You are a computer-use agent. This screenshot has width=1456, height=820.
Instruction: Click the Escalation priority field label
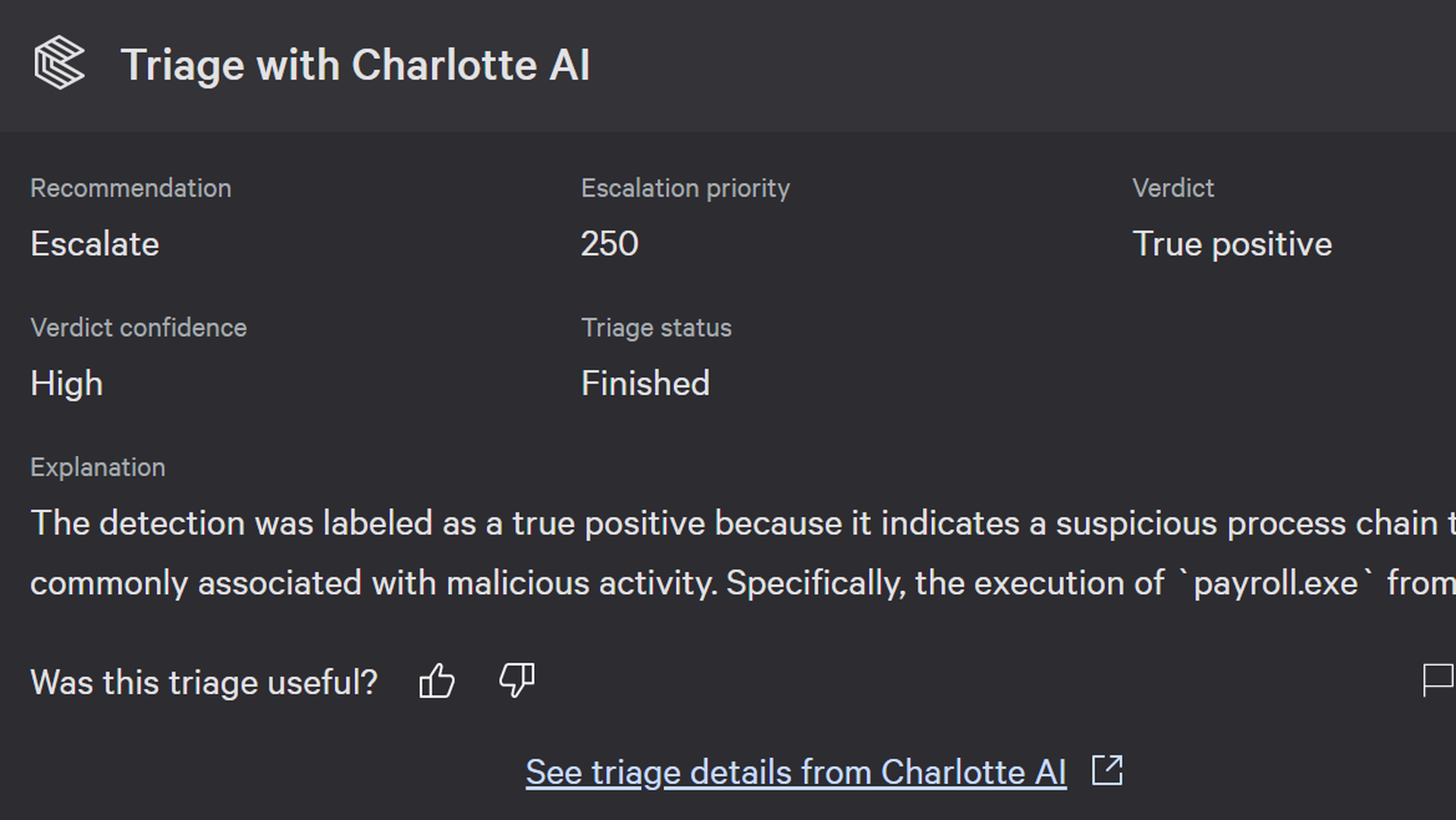[686, 189]
